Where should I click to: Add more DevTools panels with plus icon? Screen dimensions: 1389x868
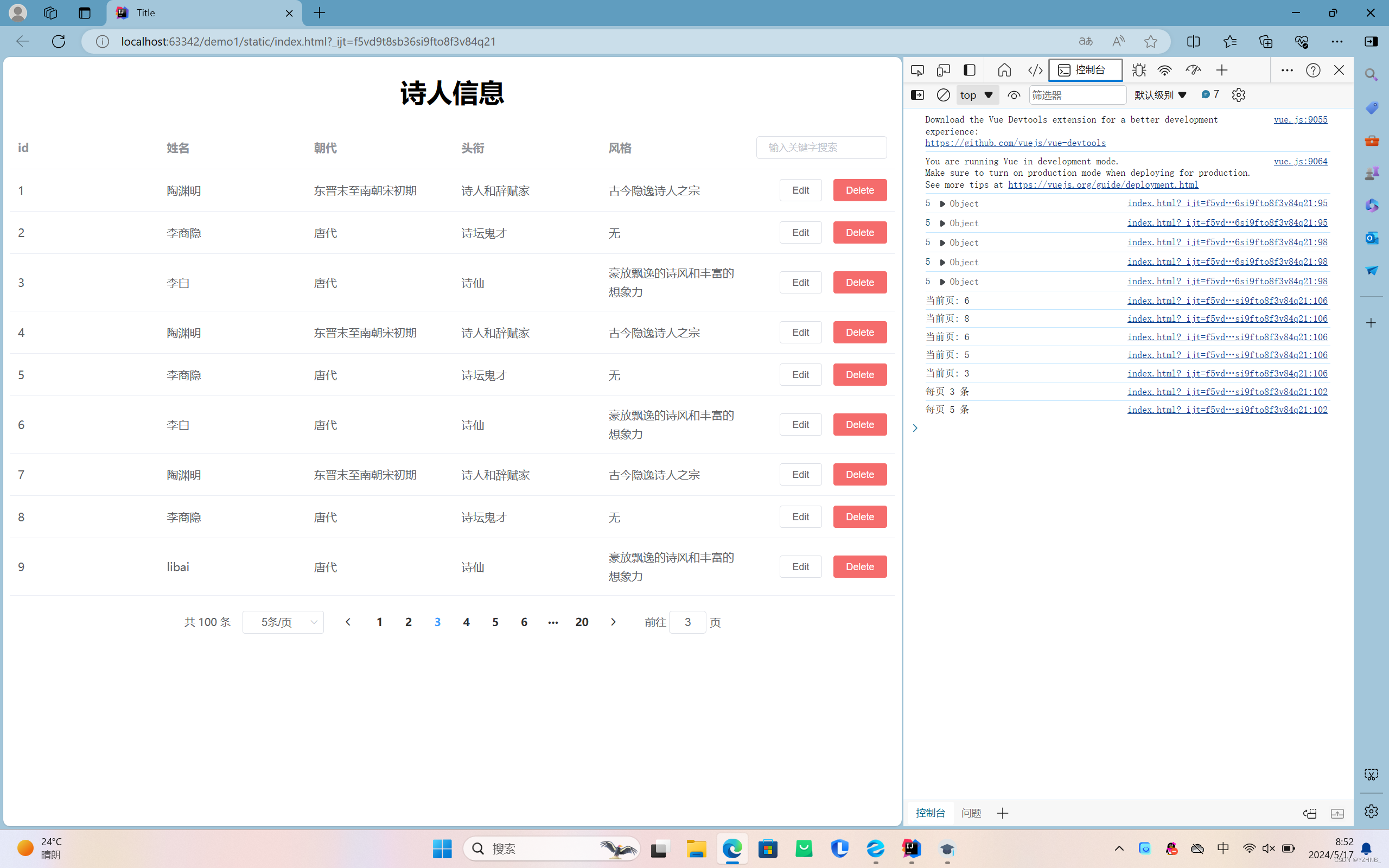pyautogui.click(x=1221, y=69)
